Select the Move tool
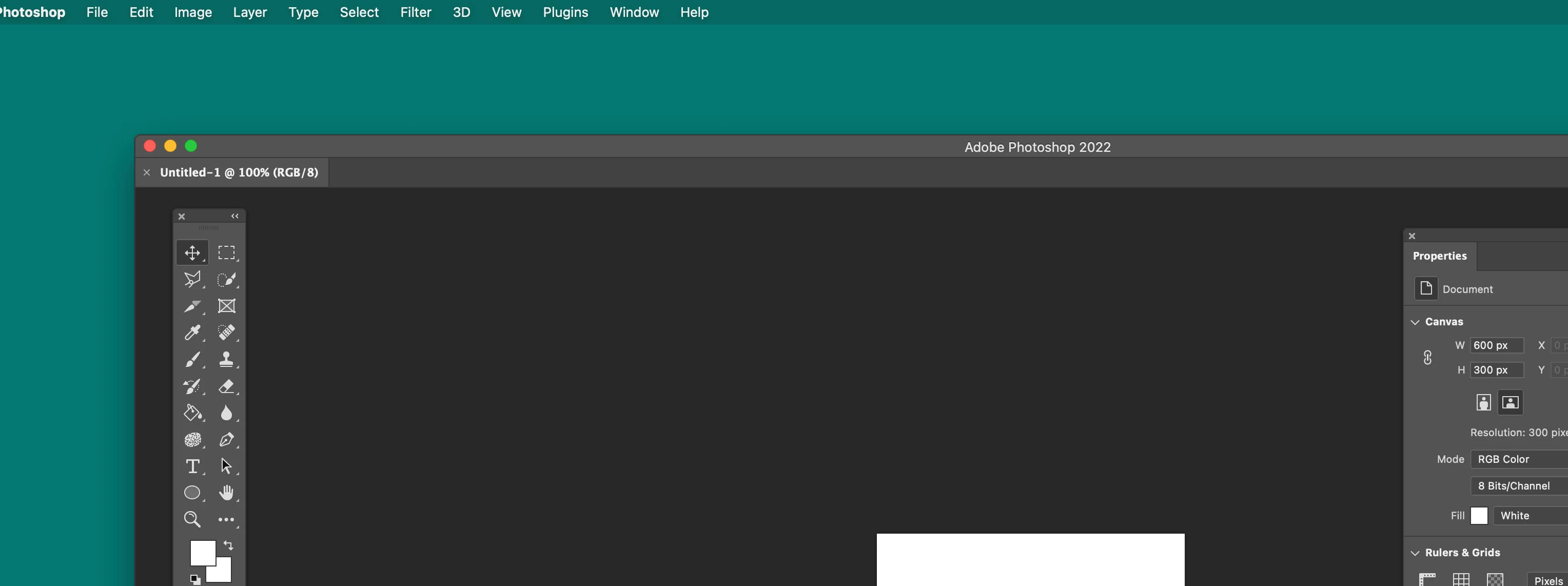Viewport: 1568px width, 586px height. [192, 252]
